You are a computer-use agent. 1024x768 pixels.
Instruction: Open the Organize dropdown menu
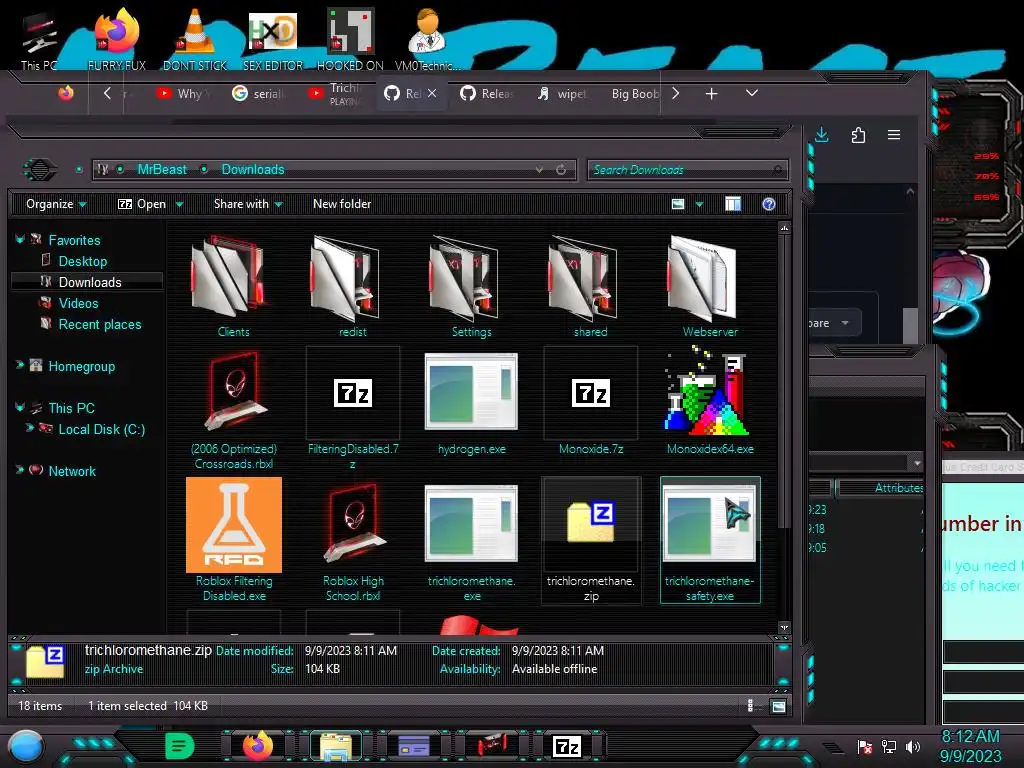tap(56, 204)
